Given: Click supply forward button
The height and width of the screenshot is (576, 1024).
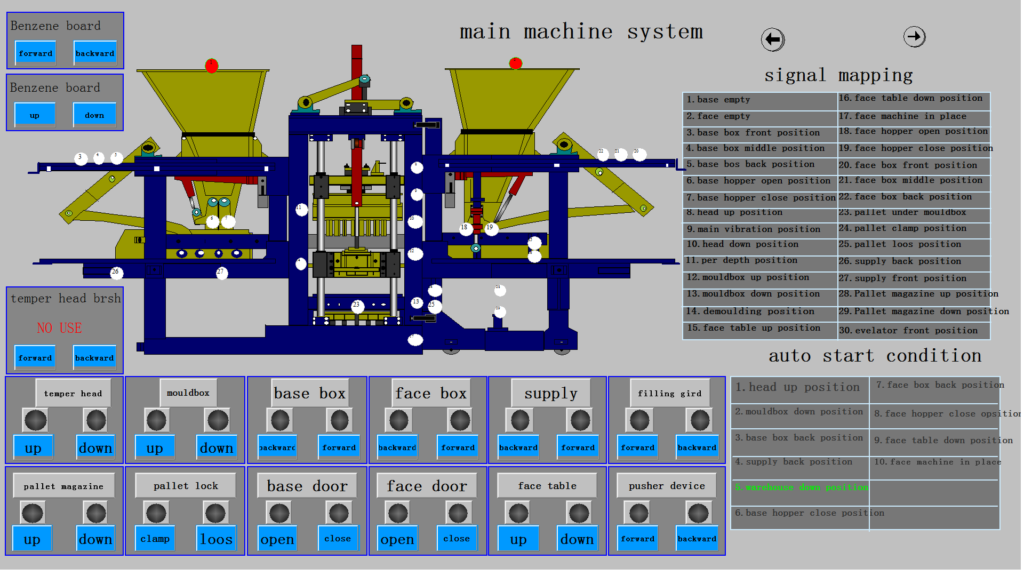Looking at the screenshot, I should click(579, 448).
